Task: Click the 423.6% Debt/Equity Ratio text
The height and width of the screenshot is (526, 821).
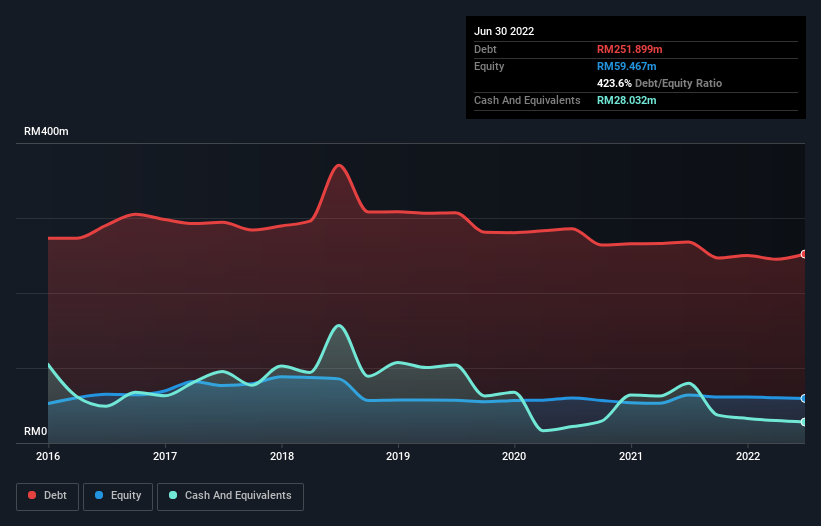Action: tap(659, 83)
